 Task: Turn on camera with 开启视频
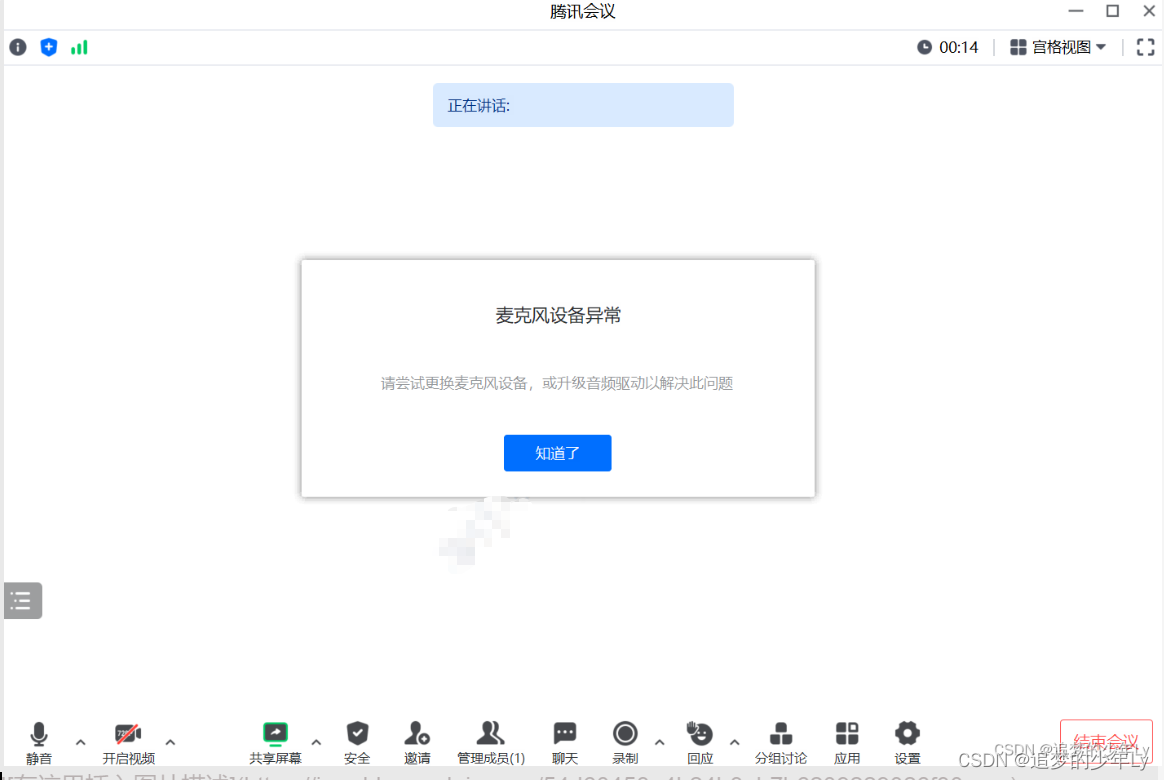128,742
